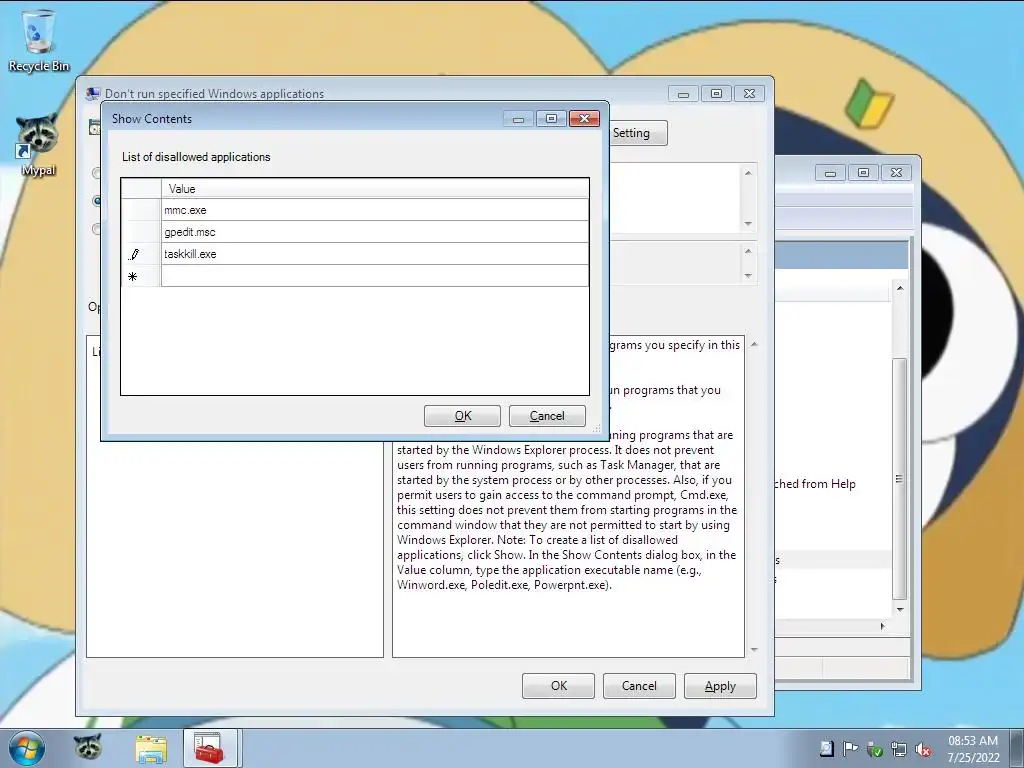Click help text scroll-up arrow

point(754,344)
